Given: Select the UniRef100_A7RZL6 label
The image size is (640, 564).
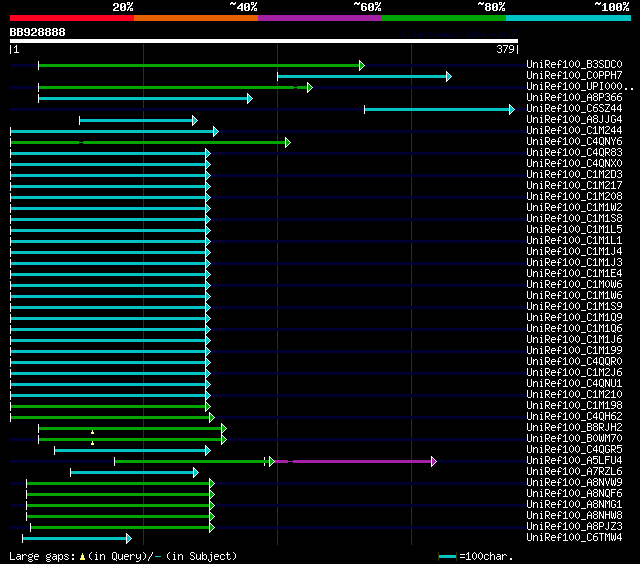Looking at the screenshot, I should tap(574, 472).
